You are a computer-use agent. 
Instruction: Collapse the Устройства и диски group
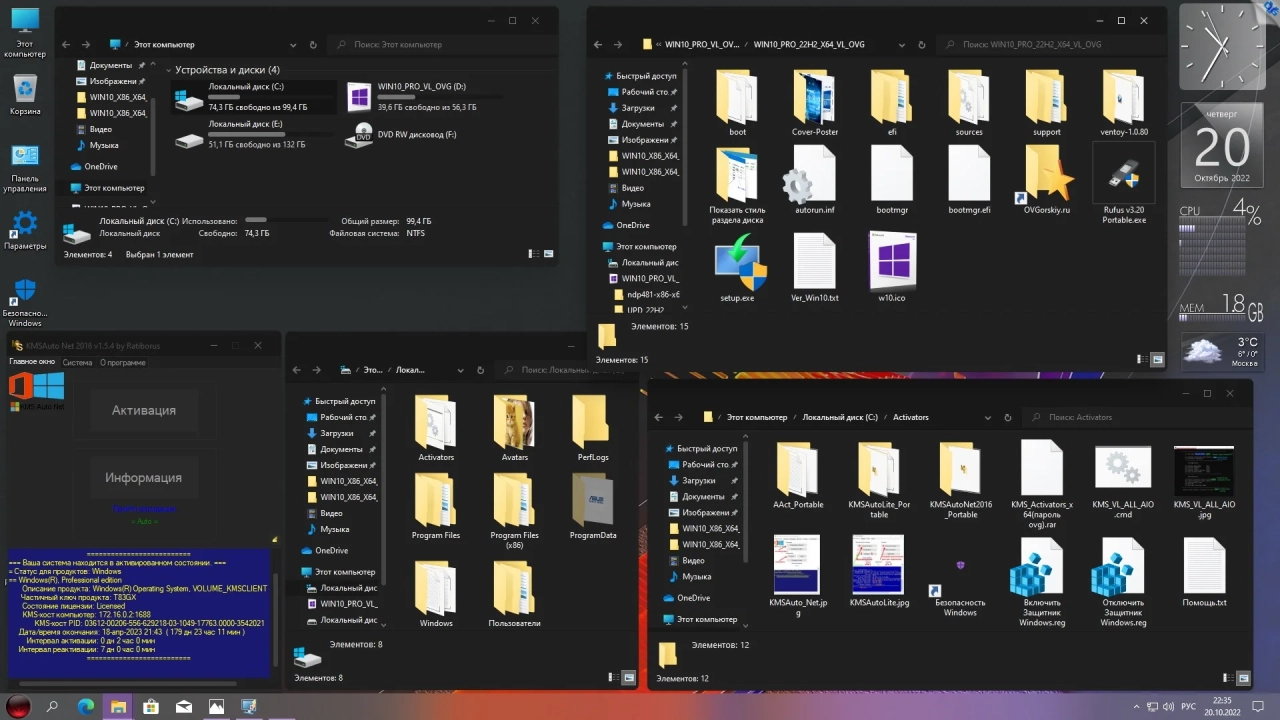click(168, 70)
